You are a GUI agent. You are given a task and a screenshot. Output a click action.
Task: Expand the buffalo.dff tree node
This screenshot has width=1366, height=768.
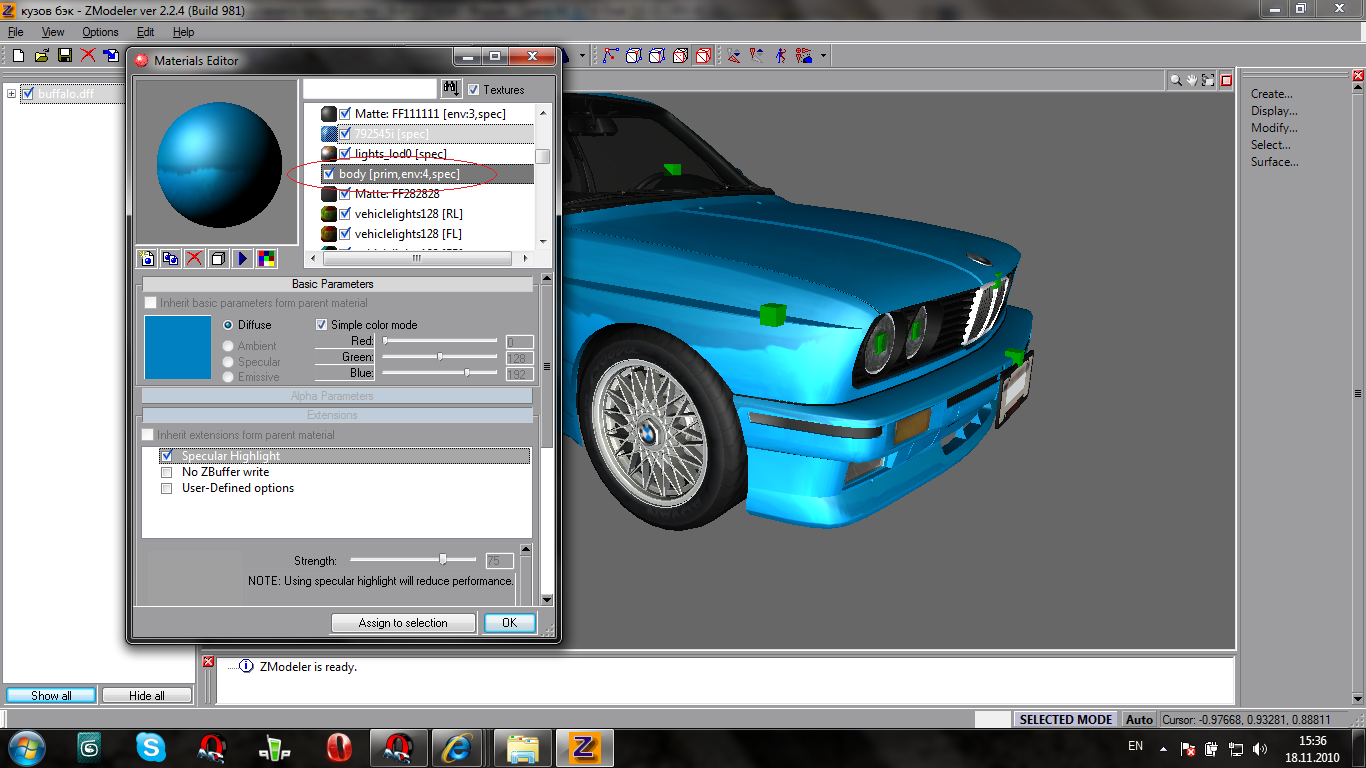[x=12, y=94]
